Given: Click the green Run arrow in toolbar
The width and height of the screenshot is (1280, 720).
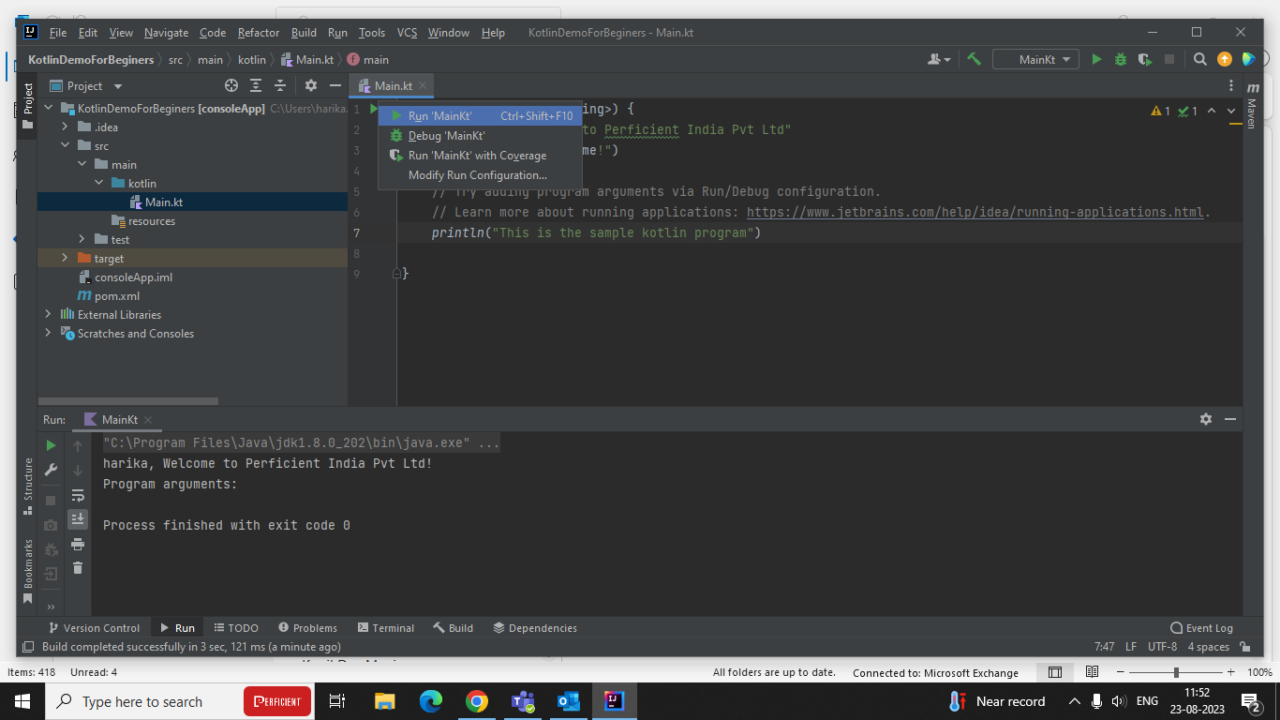Looking at the screenshot, I should pyautogui.click(x=1096, y=59).
